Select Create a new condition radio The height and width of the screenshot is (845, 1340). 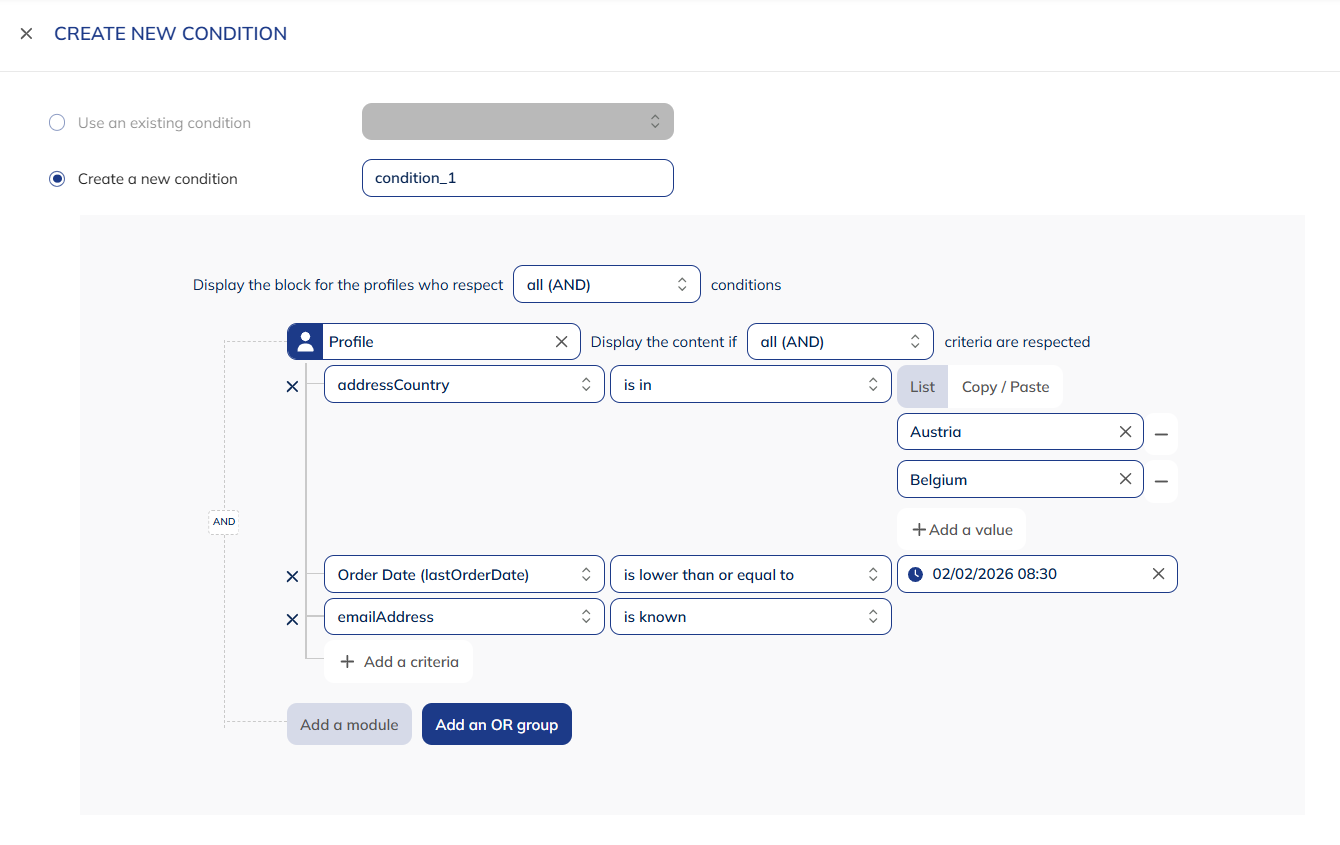(x=58, y=179)
